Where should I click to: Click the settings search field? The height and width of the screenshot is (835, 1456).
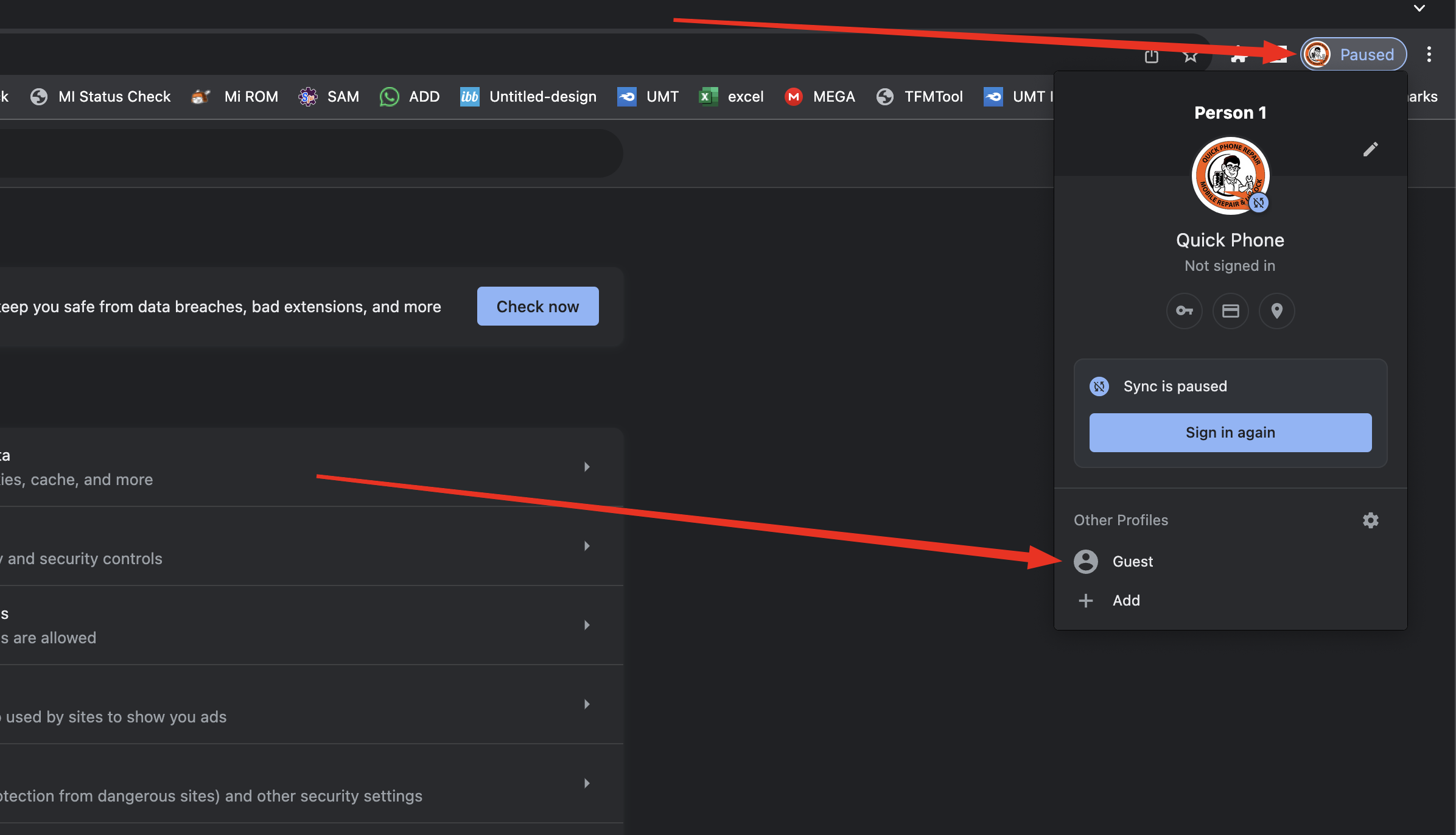(304, 153)
